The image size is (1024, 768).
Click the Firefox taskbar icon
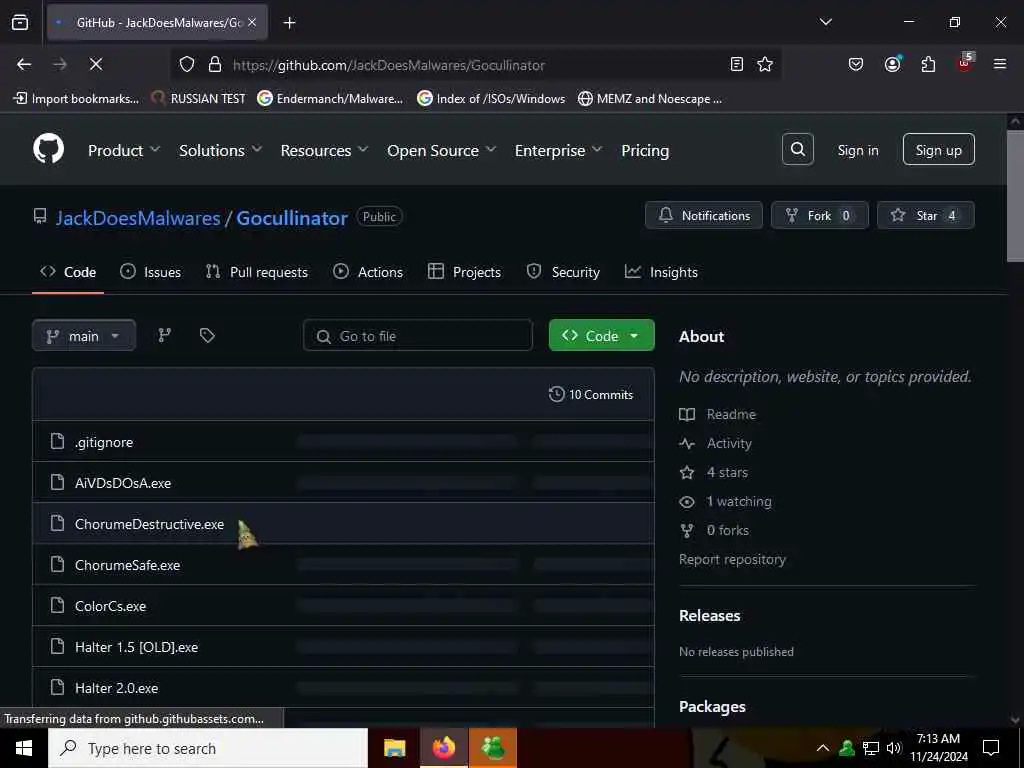[443, 748]
